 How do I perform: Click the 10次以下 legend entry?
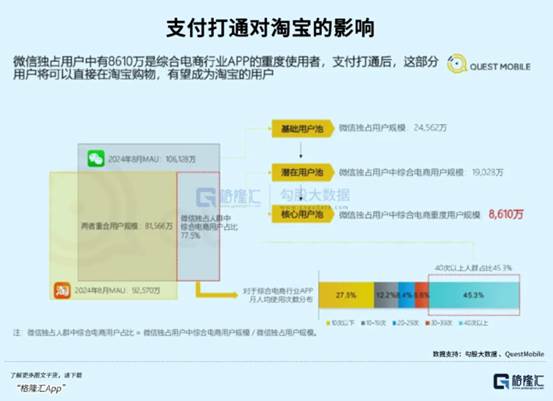(x=341, y=323)
